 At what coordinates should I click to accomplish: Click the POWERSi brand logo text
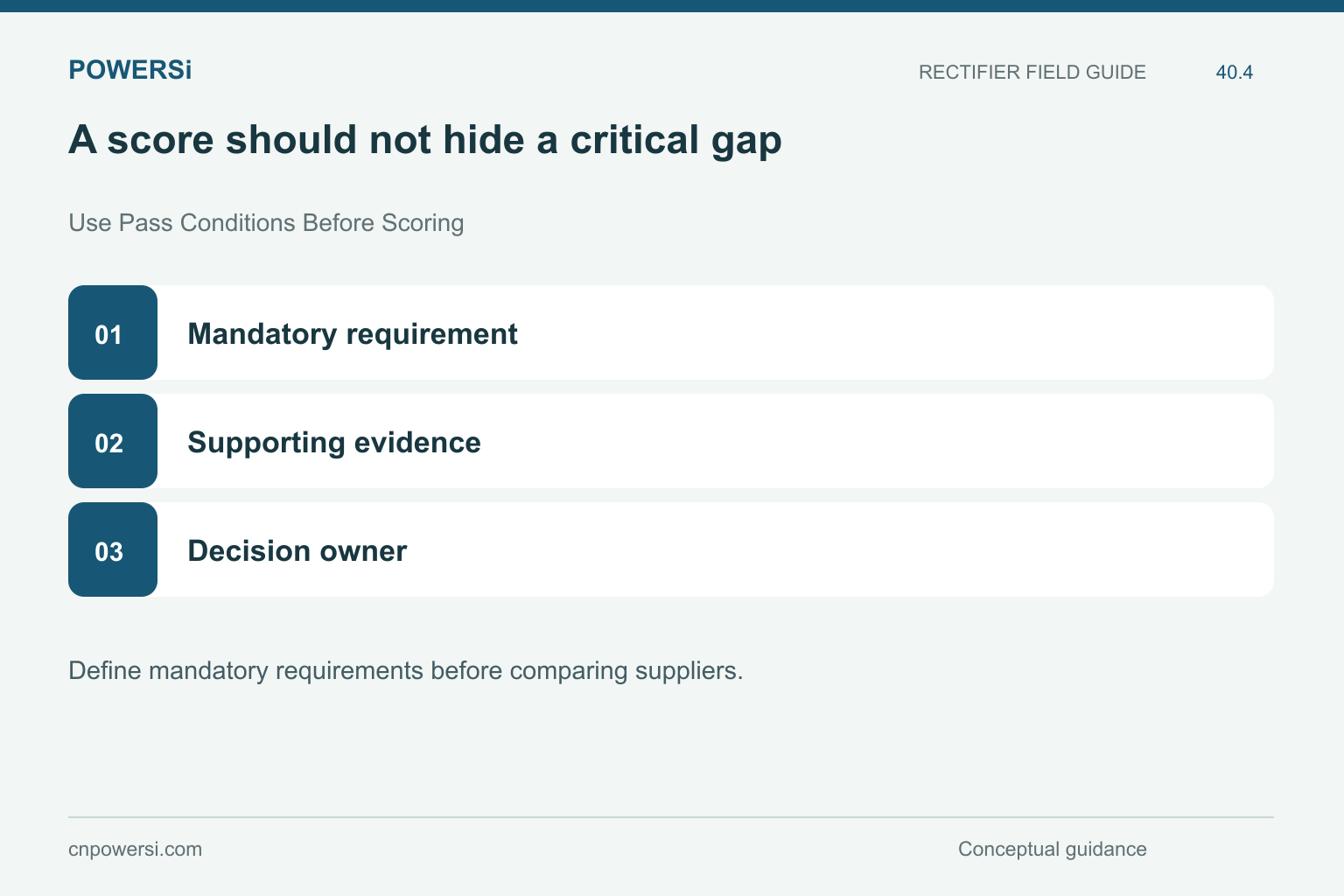click(129, 70)
